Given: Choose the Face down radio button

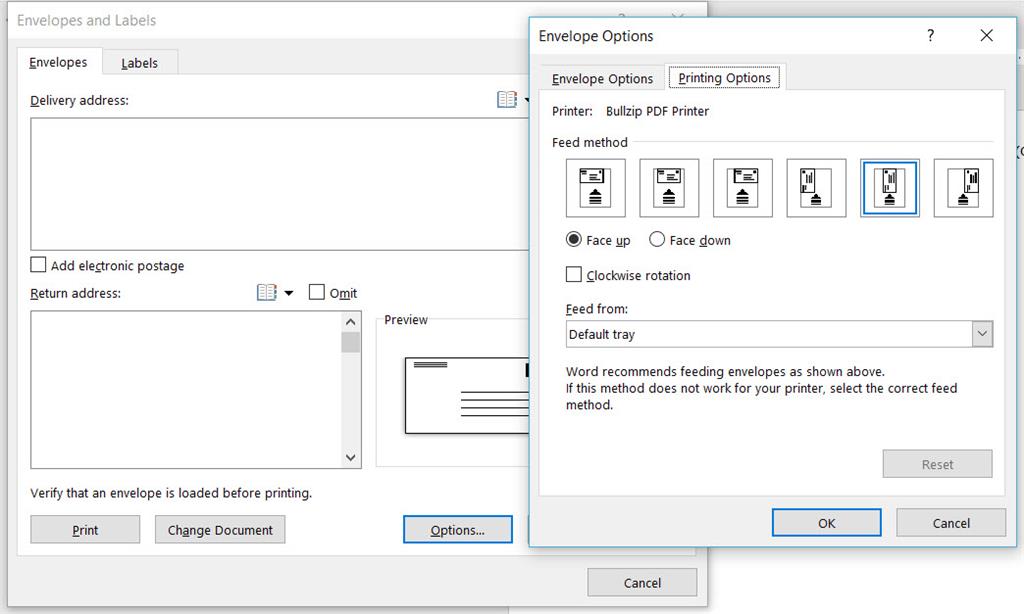Looking at the screenshot, I should 656,240.
